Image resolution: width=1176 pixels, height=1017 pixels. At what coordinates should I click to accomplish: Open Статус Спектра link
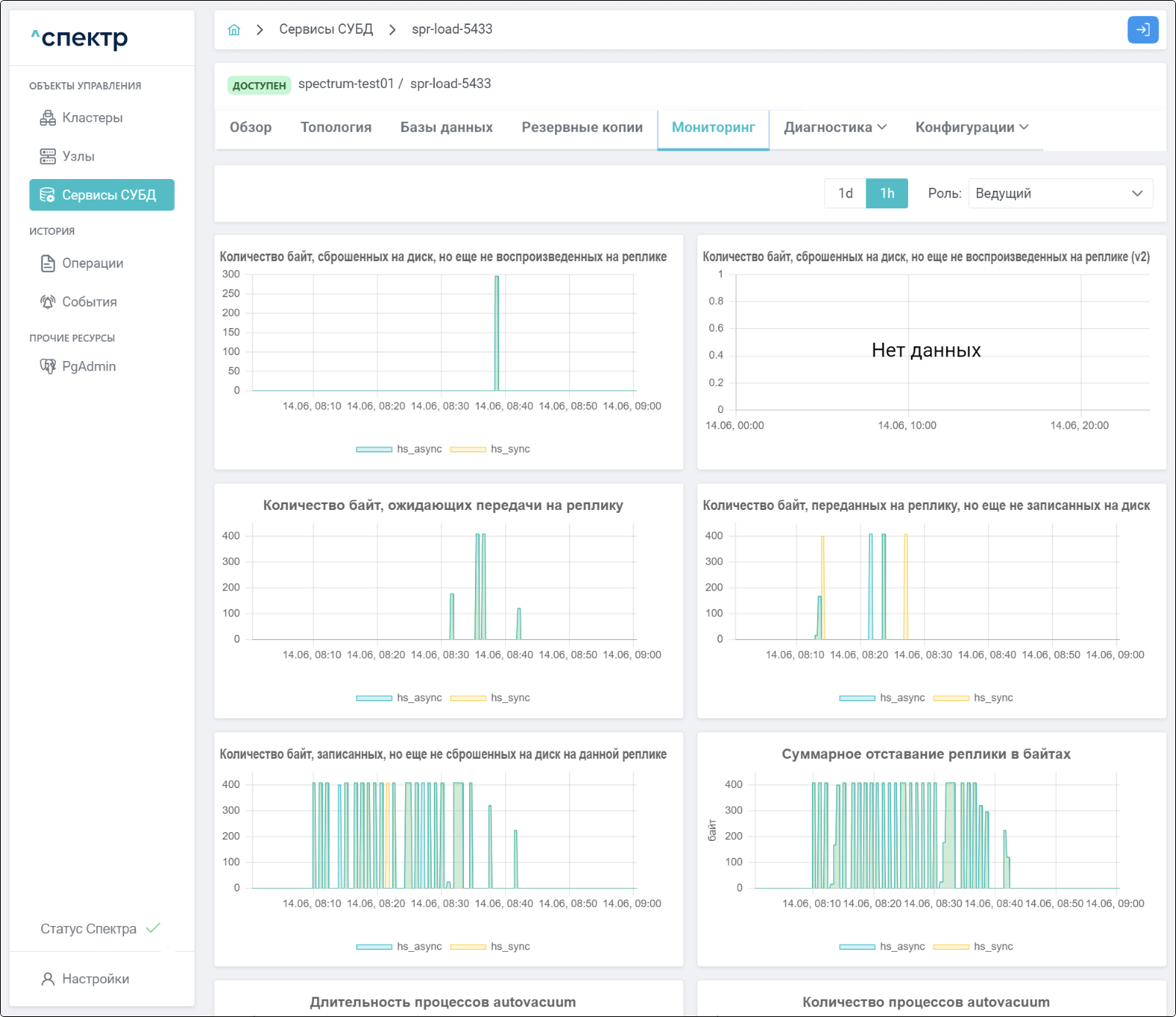tap(89, 929)
